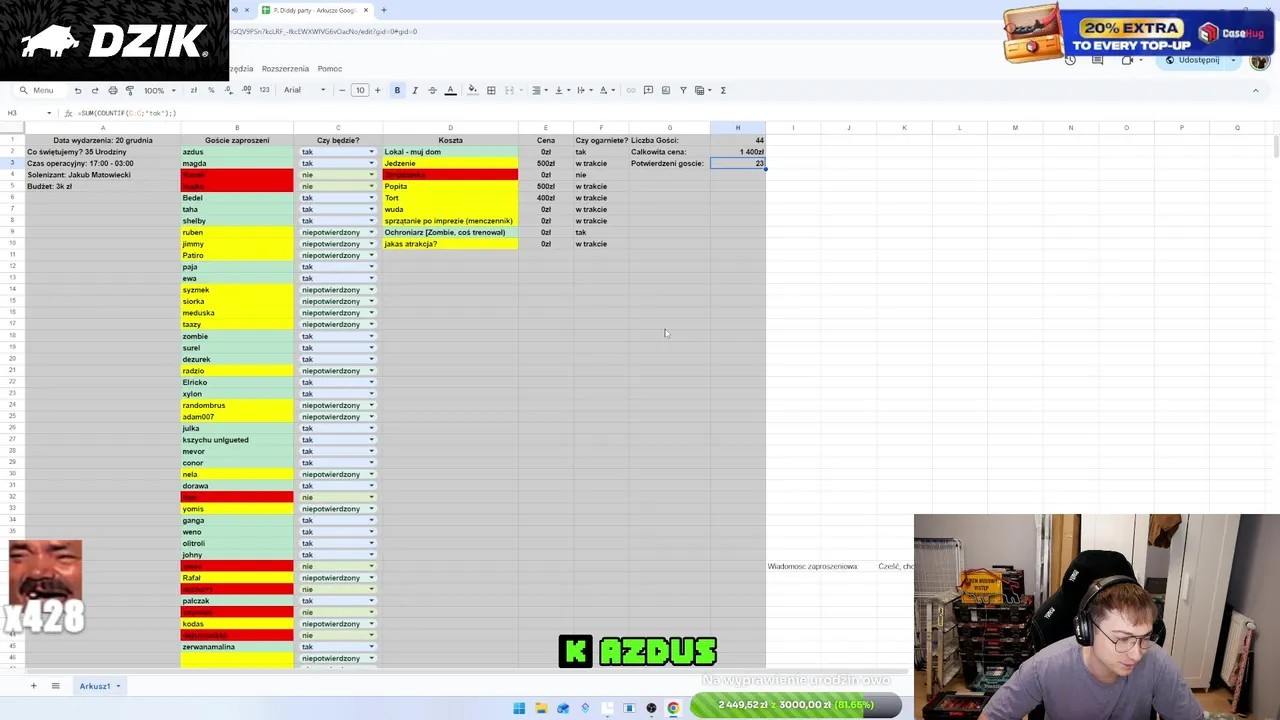Print the spreadsheet using printer icon
The width and height of the screenshot is (1280, 720).
point(112,90)
